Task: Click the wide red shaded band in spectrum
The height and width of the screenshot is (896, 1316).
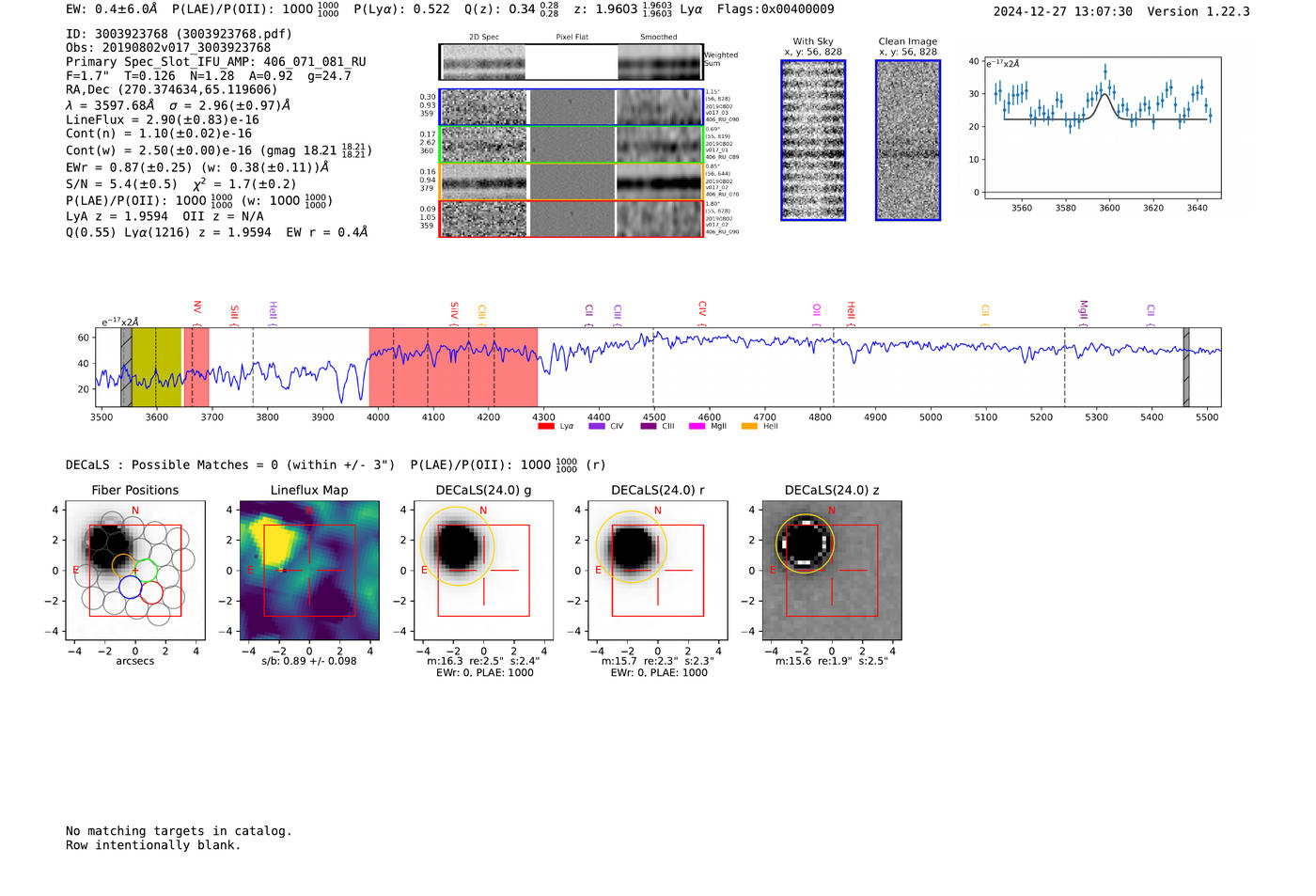Action: (453, 368)
